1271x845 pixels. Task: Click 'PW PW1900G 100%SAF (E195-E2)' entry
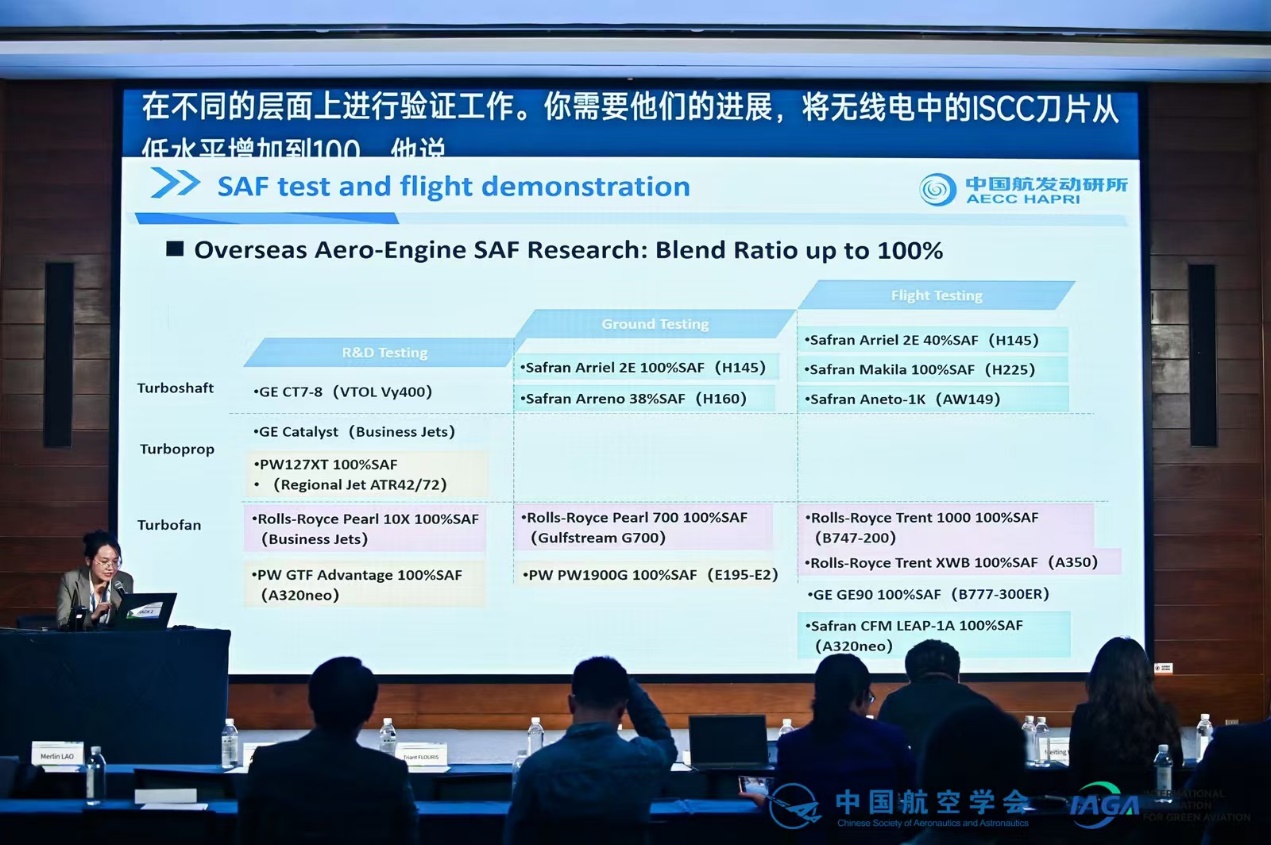[x=649, y=575]
